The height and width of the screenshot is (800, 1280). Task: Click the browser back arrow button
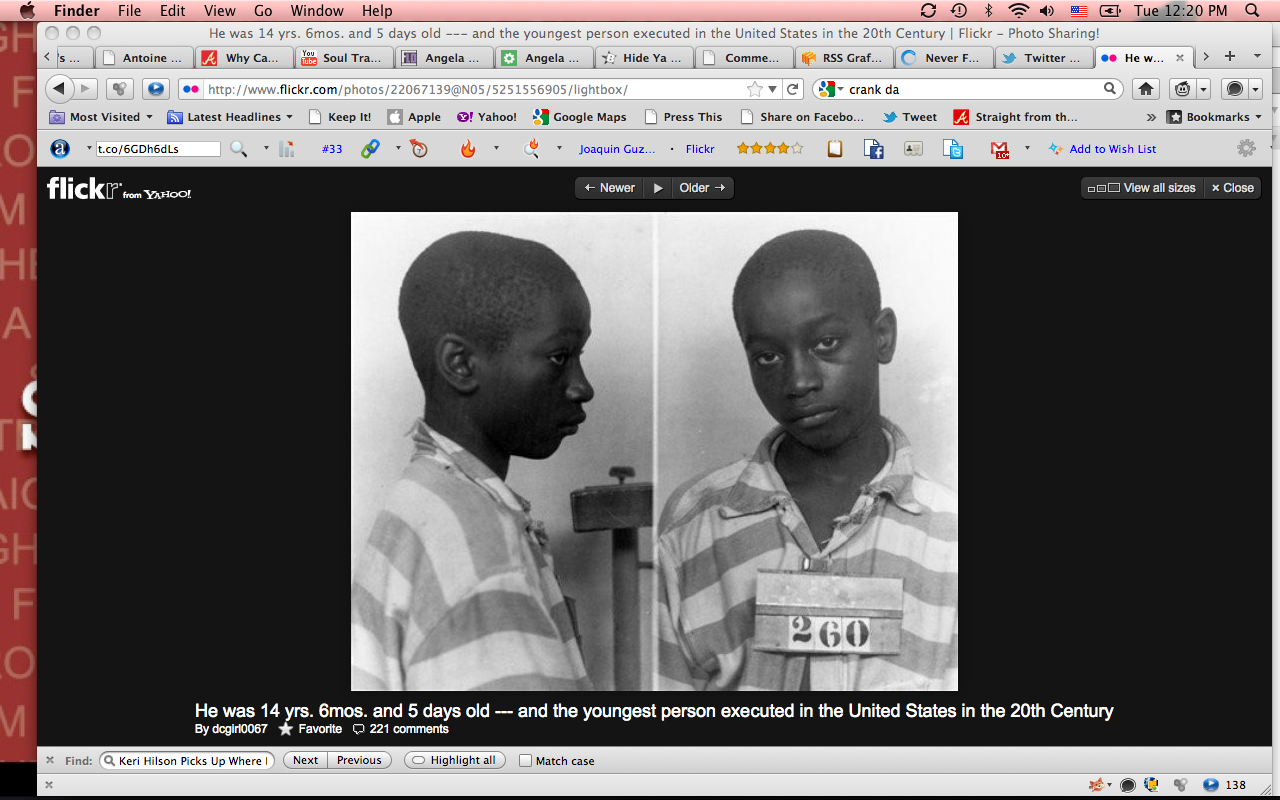(x=60, y=88)
